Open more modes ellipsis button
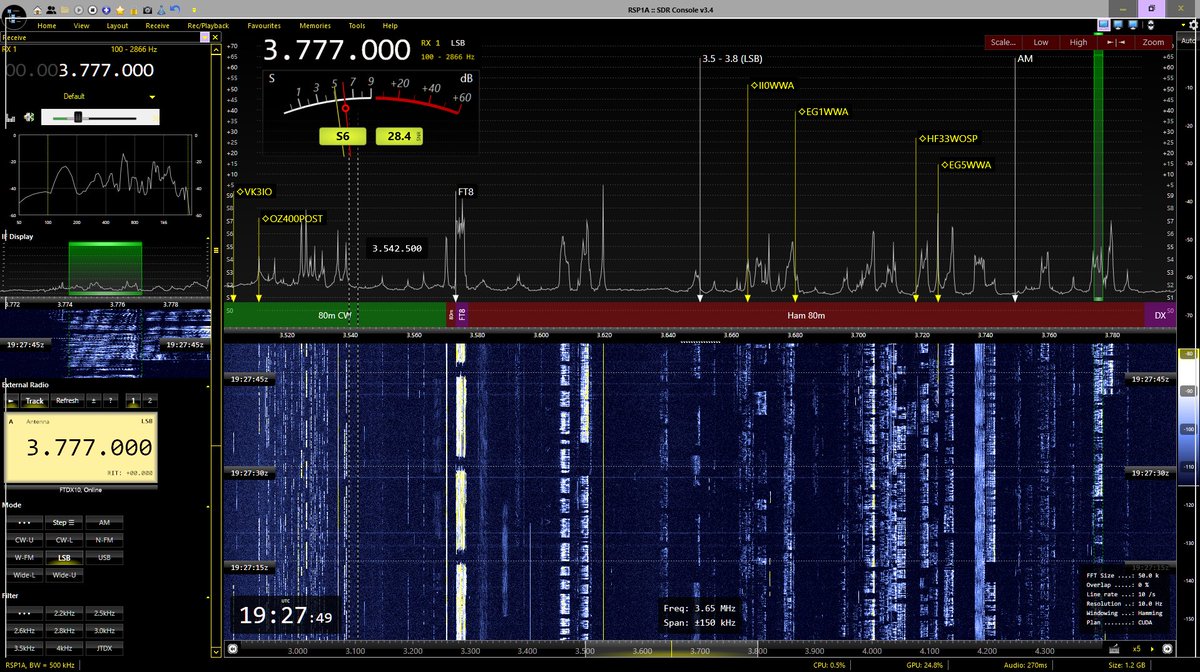The width and height of the screenshot is (1200, 672). click(x=24, y=522)
